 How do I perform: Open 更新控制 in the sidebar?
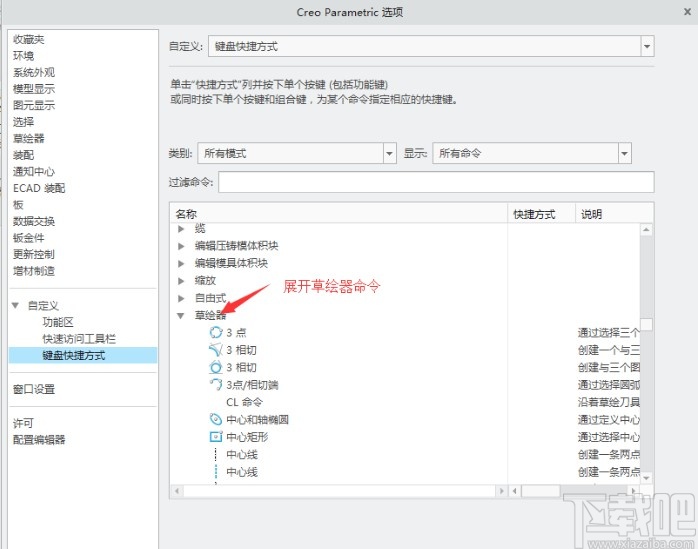tap(34, 254)
